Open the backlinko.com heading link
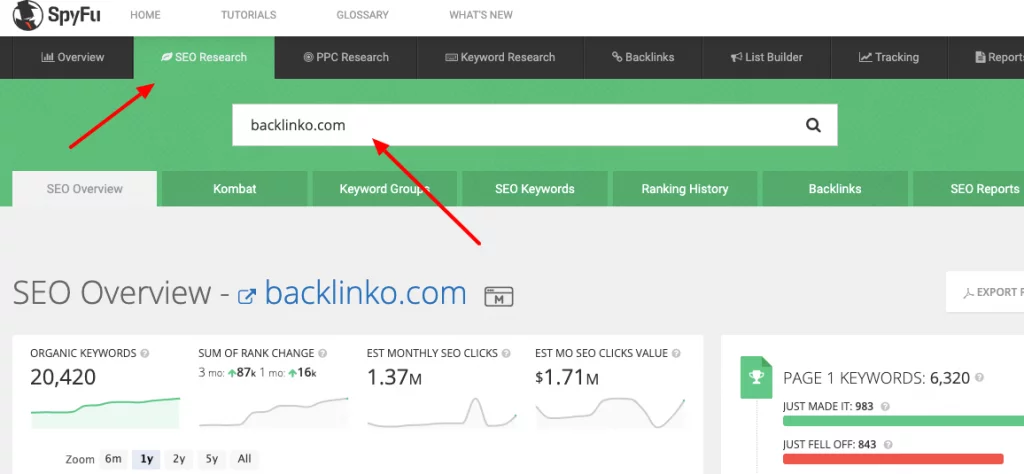 pos(365,292)
